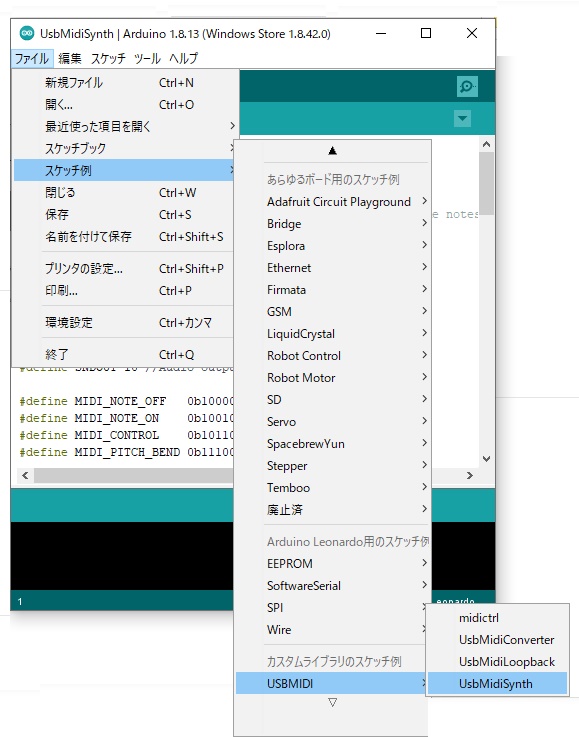
Task: Select the USBMIDI library examples
Action: 332,683
